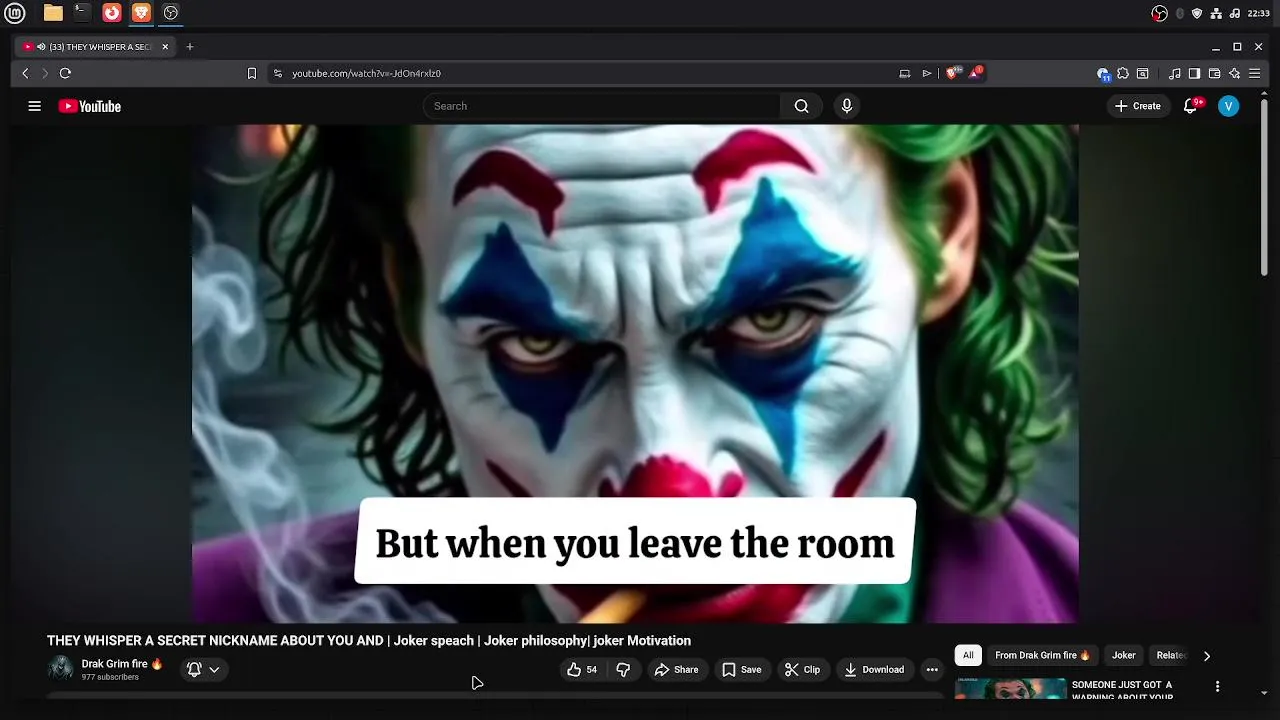Open Brave playlist music note icon

click(1175, 73)
